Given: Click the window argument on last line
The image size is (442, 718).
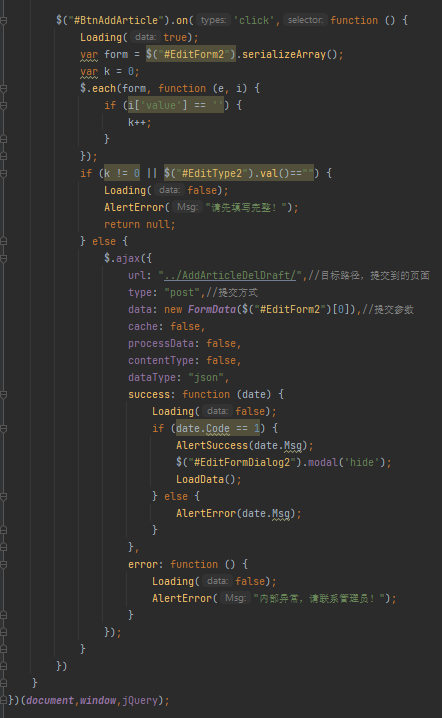Looking at the screenshot, I should pos(98,700).
